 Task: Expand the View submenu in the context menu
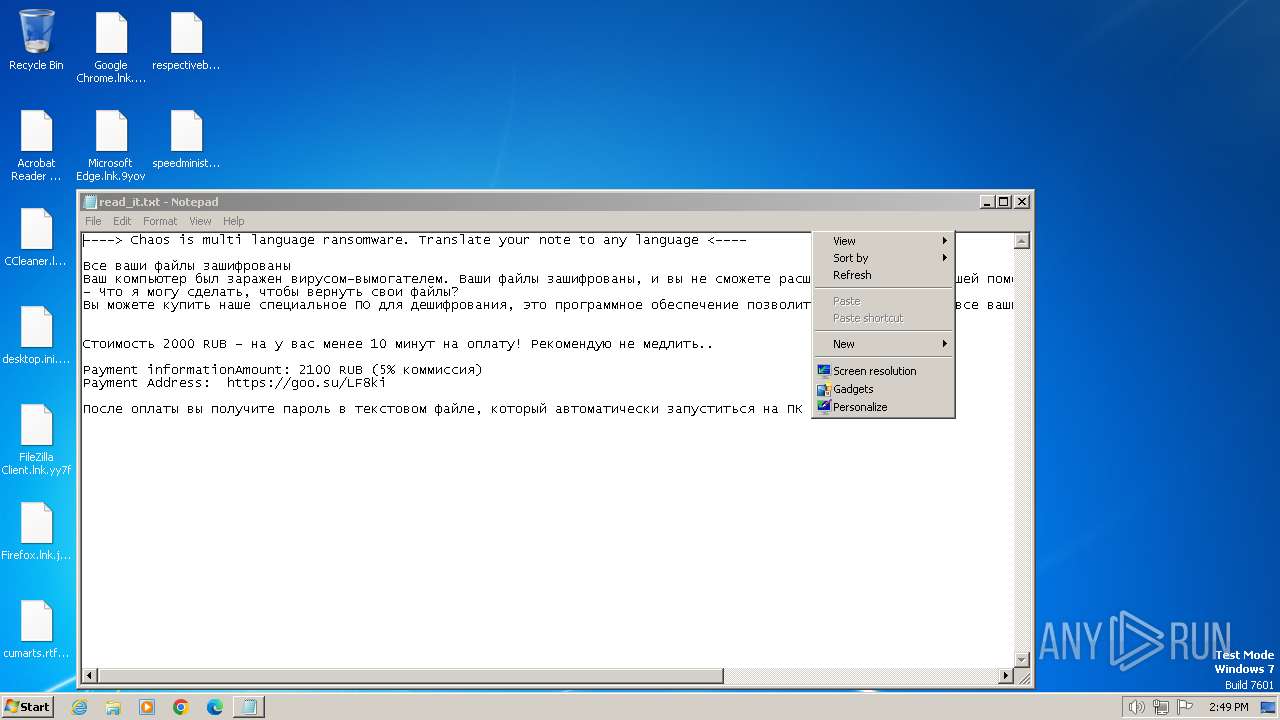tap(883, 241)
